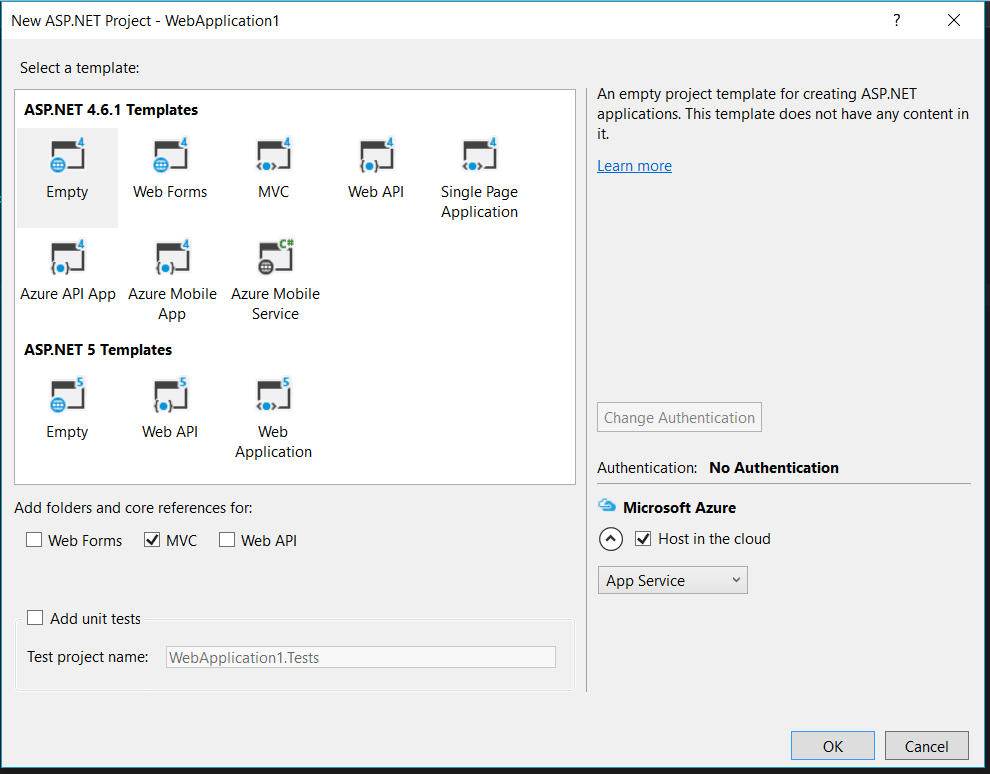Select the ASP.NET 4.6.1 Web API template
The width and height of the screenshot is (990, 774).
point(376,157)
